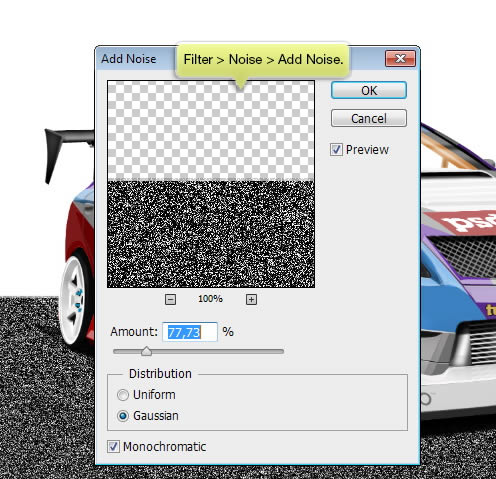
Task: Select Uniform distribution
Action: [123, 395]
